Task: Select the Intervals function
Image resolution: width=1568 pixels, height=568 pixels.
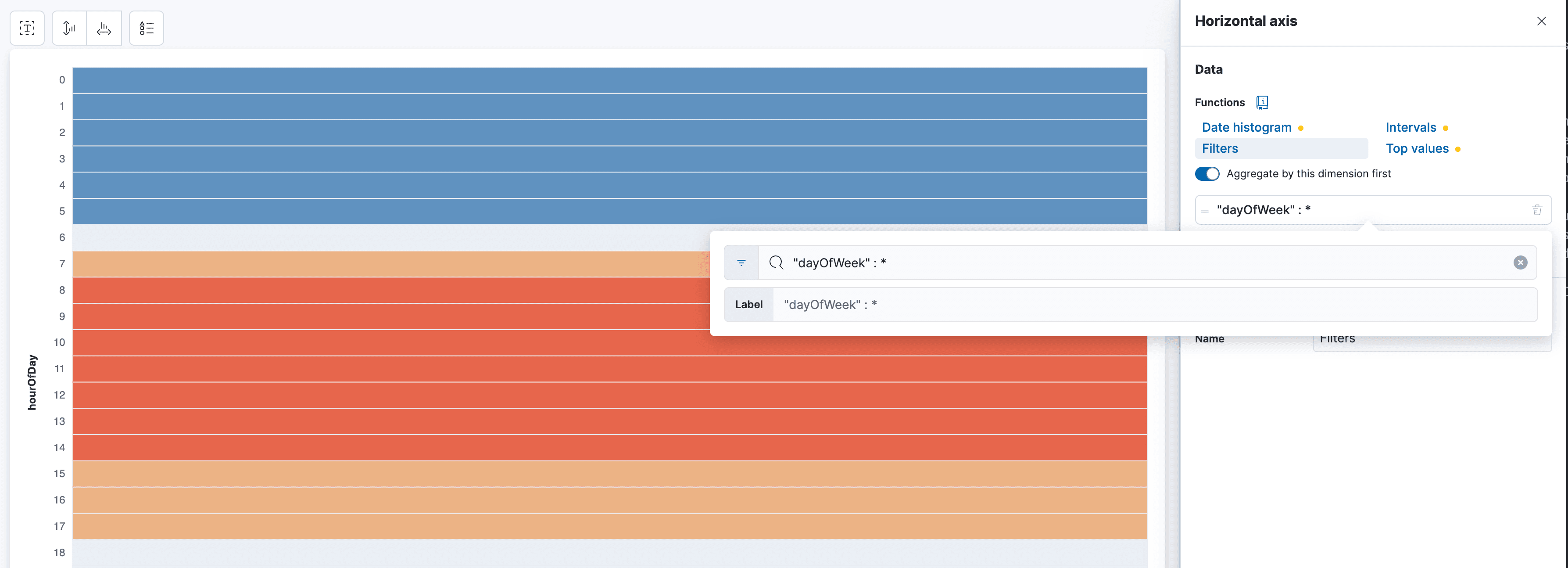Action: (1411, 126)
